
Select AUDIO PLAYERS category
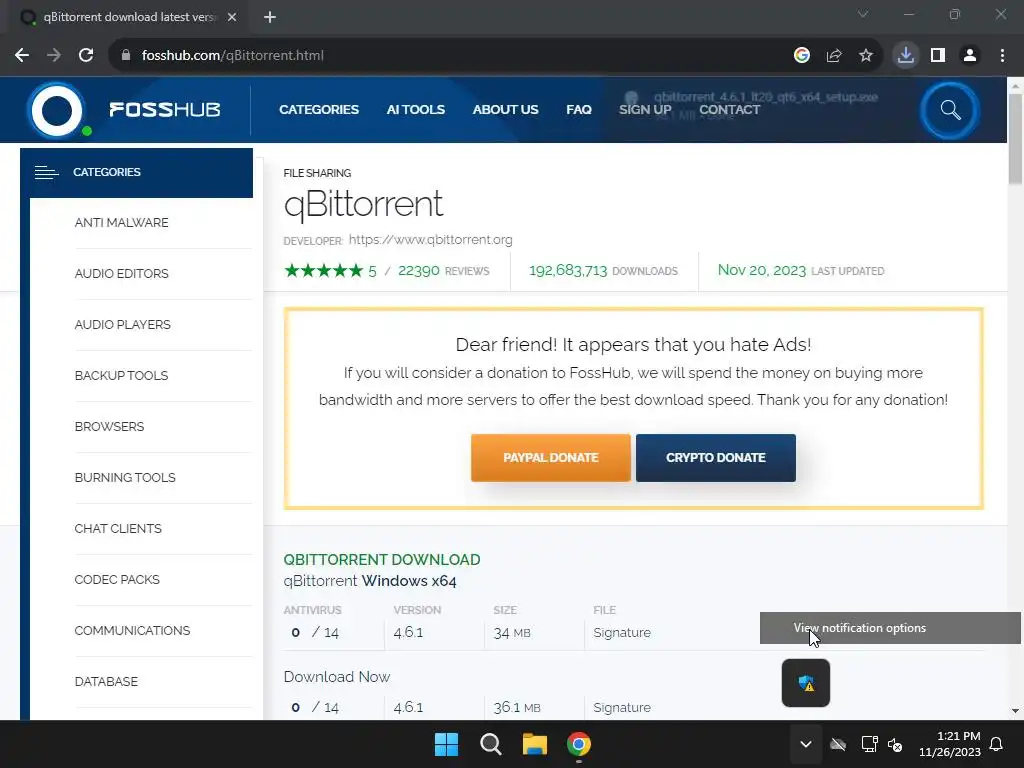[x=123, y=325]
